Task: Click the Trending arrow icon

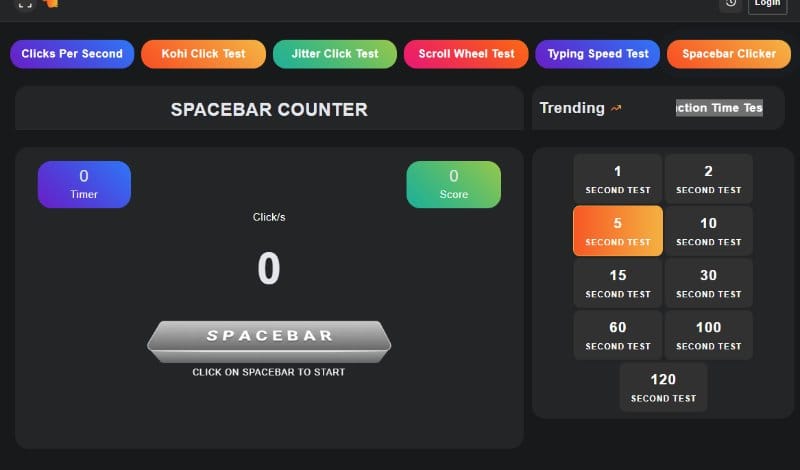Action: (x=616, y=108)
